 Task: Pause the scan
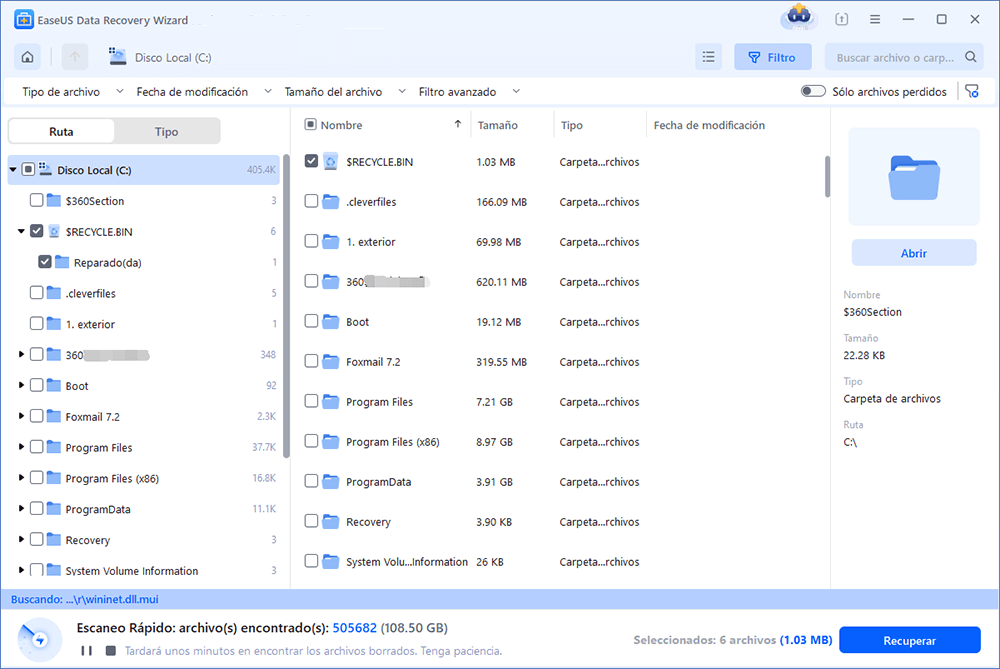tap(87, 651)
